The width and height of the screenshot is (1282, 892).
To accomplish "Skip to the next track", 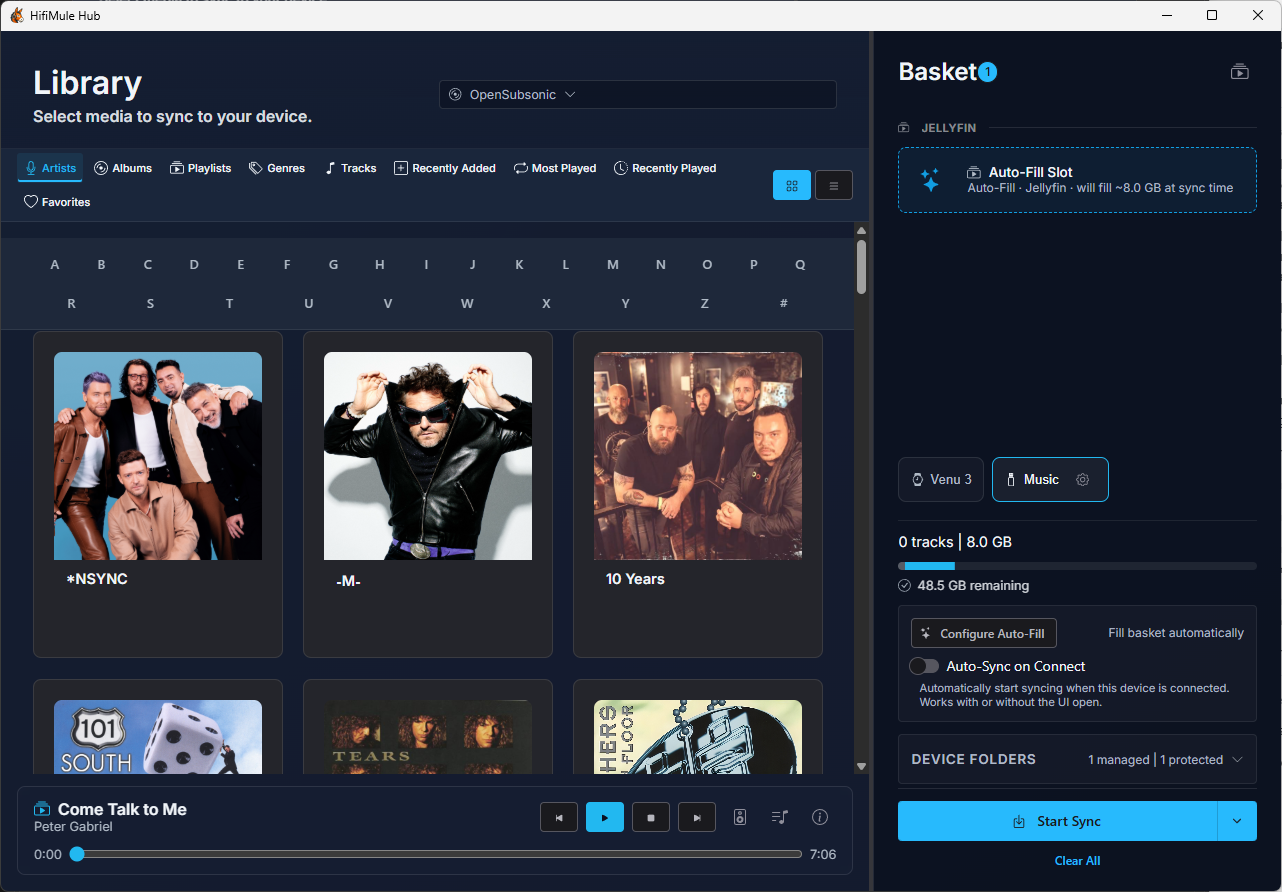I will pos(697,817).
